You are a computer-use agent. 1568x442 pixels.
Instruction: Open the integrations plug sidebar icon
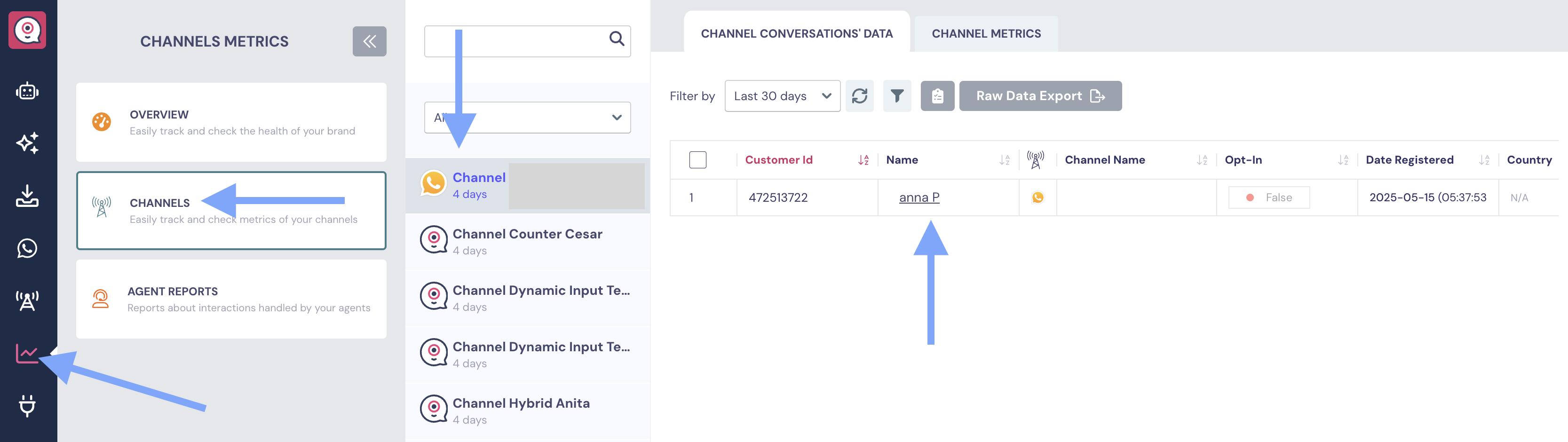tap(27, 405)
